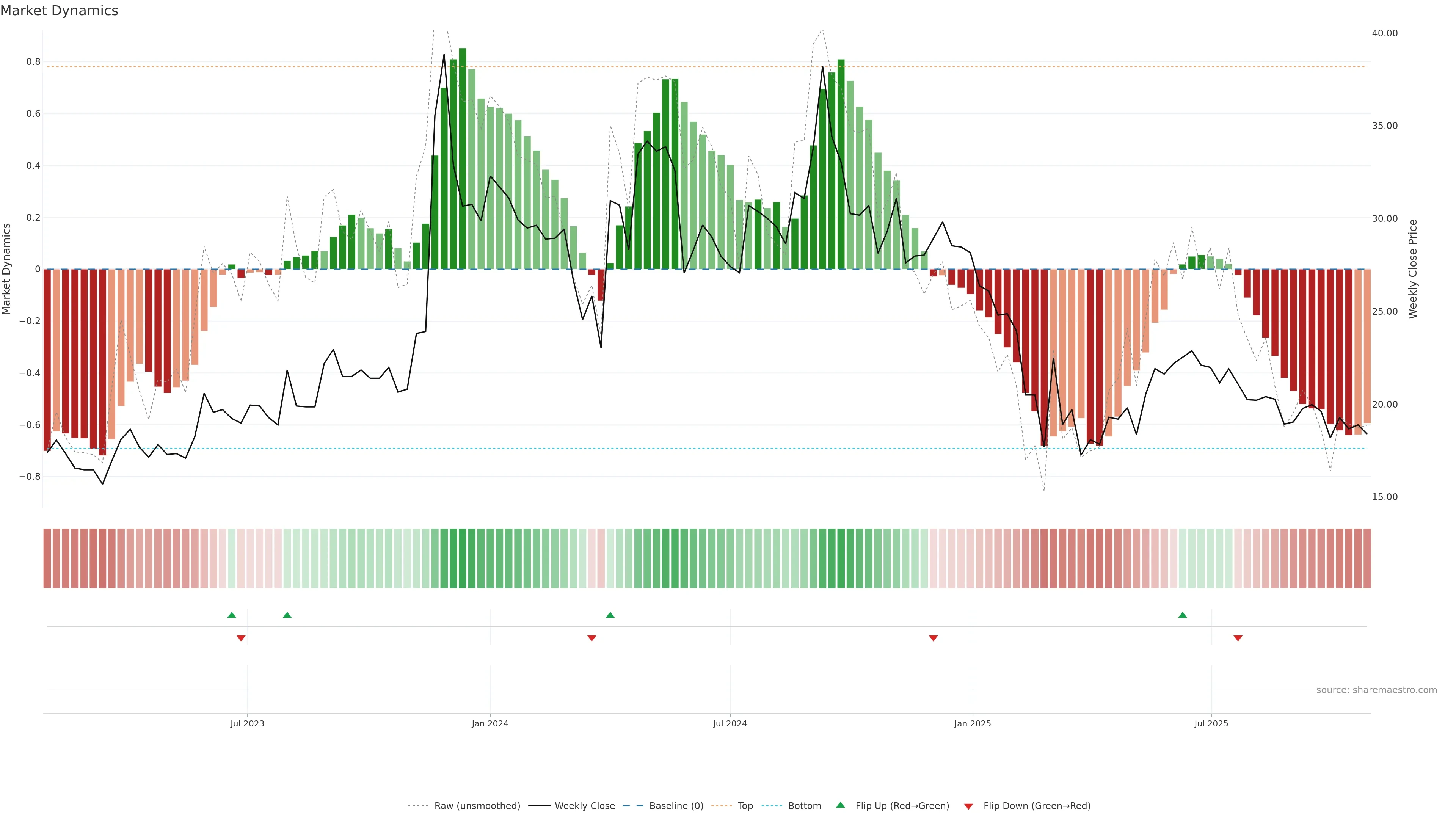1456x819 pixels.
Task: Click the Weekly Close Price axis title
Action: [x=1413, y=269]
